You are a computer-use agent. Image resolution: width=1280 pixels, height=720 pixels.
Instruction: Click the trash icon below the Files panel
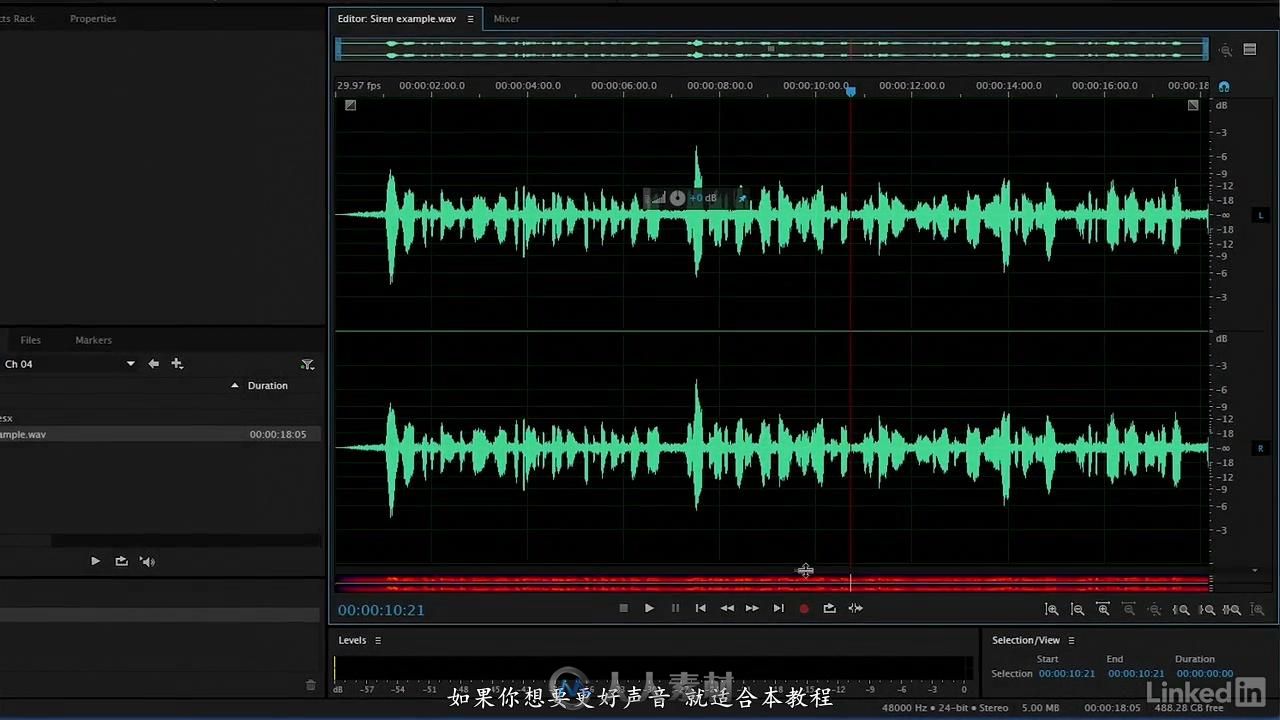tap(310, 685)
